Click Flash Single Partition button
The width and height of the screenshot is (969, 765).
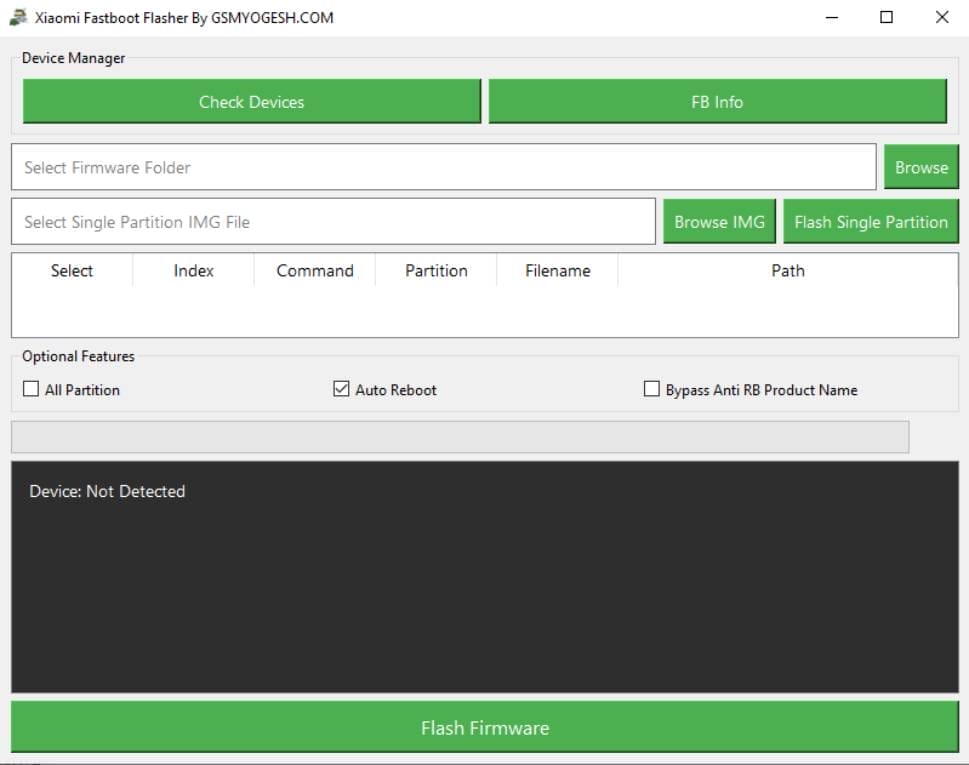[x=870, y=221]
